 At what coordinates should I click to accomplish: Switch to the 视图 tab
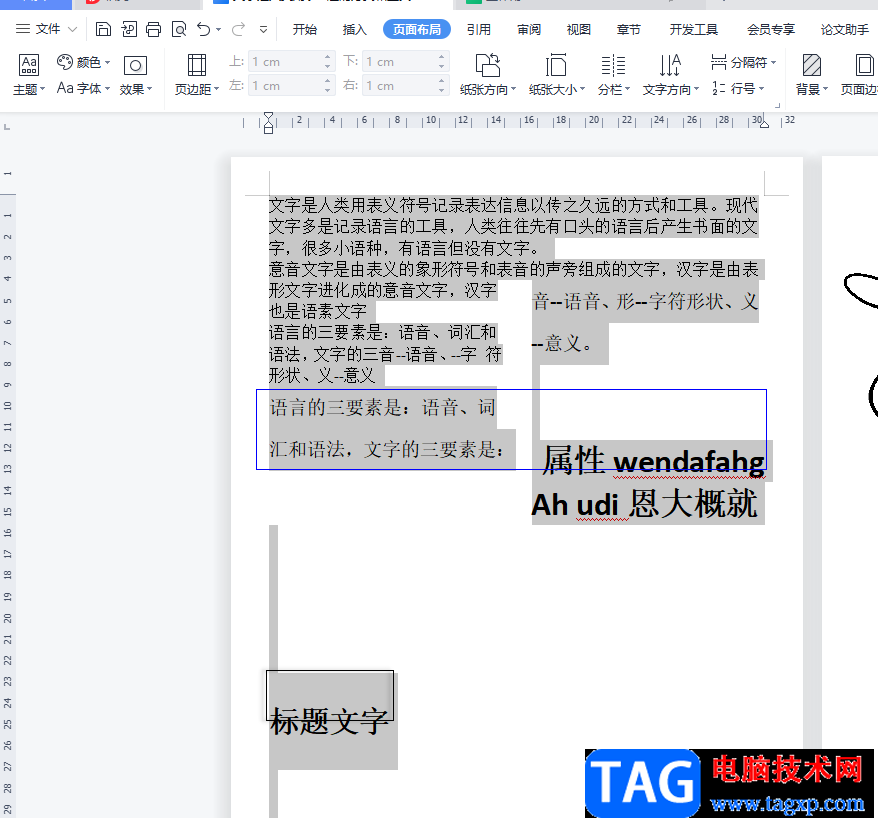(578, 30)
